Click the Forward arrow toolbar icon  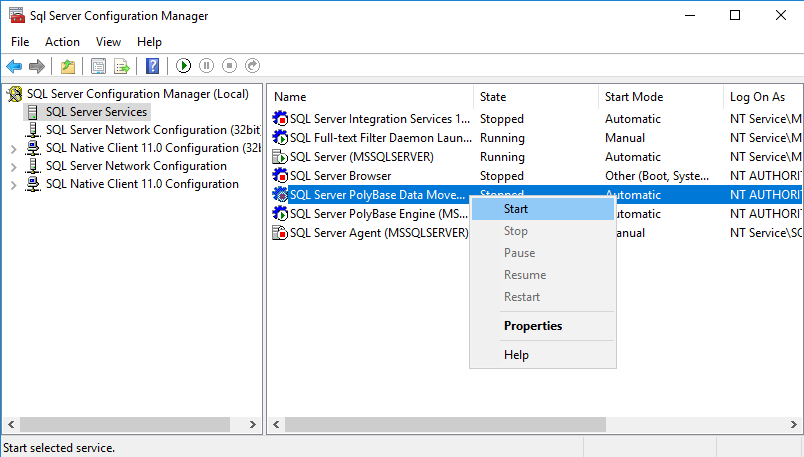click(37, 66)
